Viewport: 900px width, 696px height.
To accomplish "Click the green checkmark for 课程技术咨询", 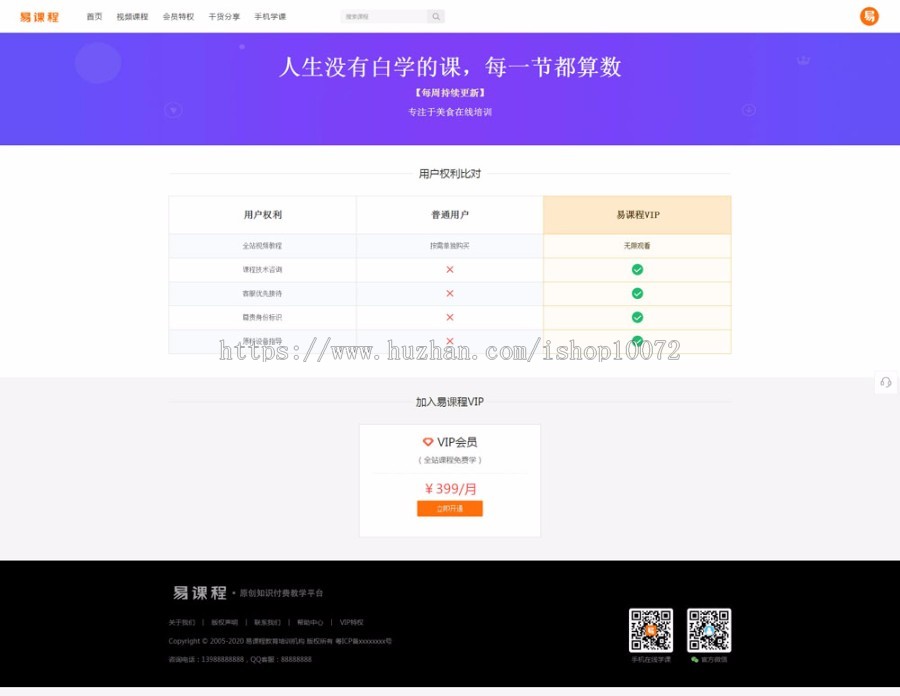I will (x=637, y=270).
